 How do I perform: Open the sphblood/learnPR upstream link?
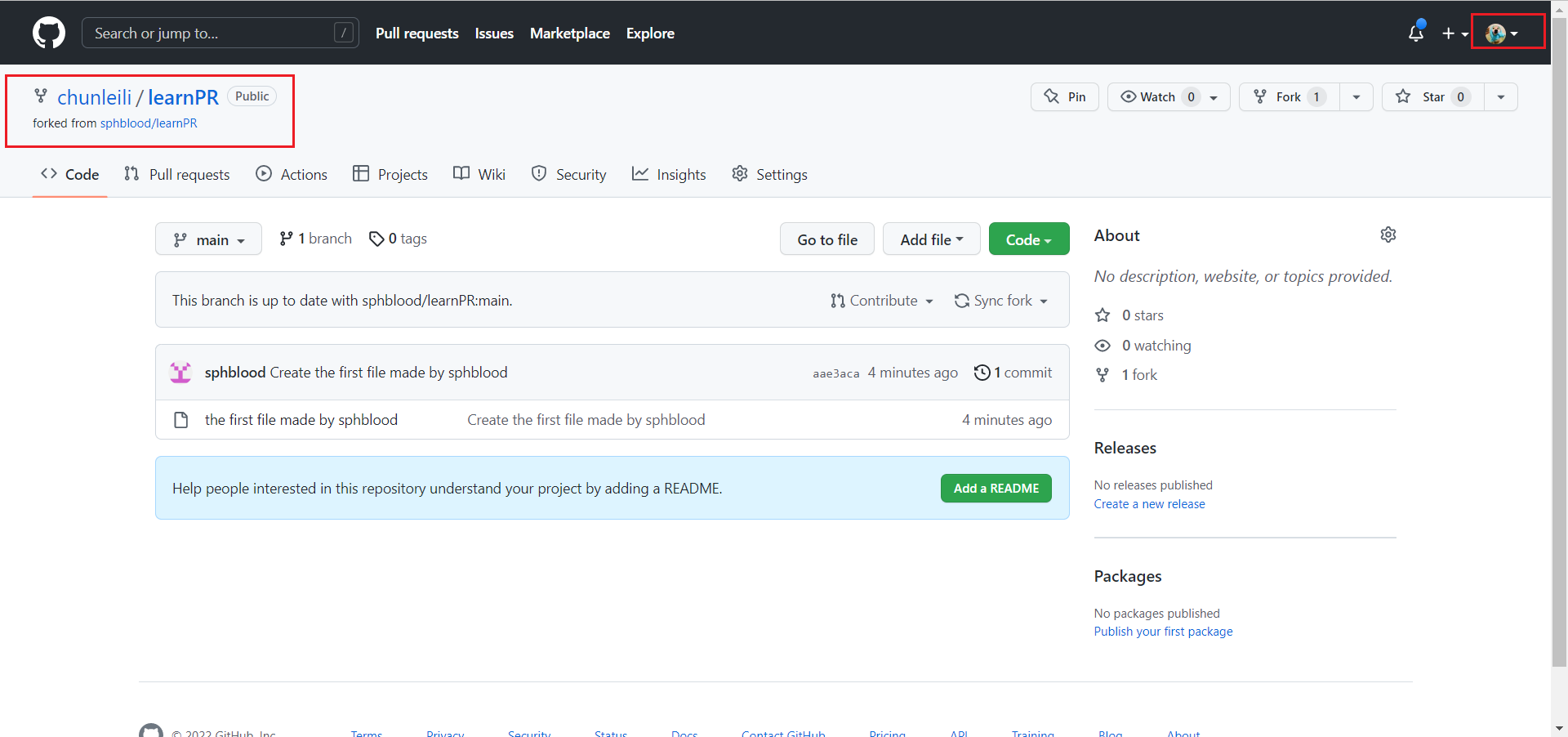click(x=149, y=123)
